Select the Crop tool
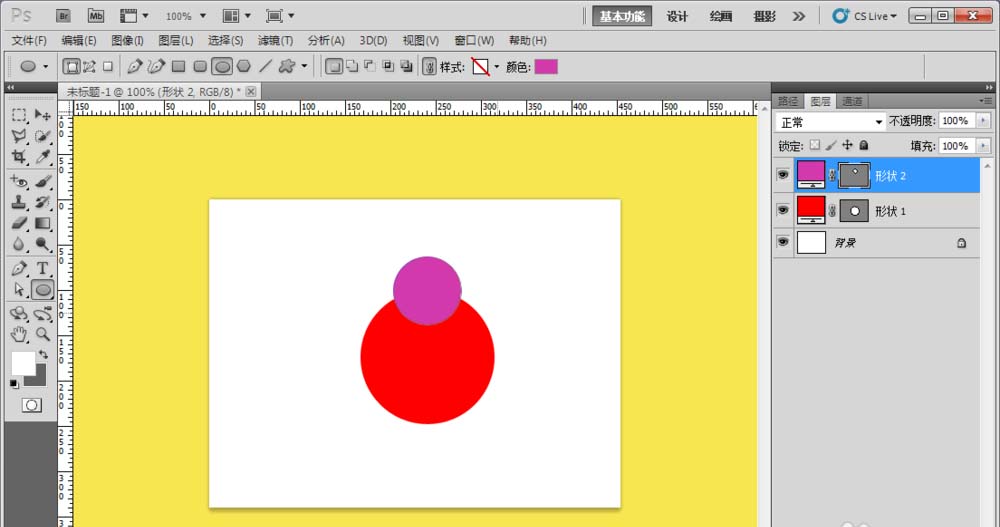Image resolution: width=1000 pixels, height=527 pixels. point(19,157)
